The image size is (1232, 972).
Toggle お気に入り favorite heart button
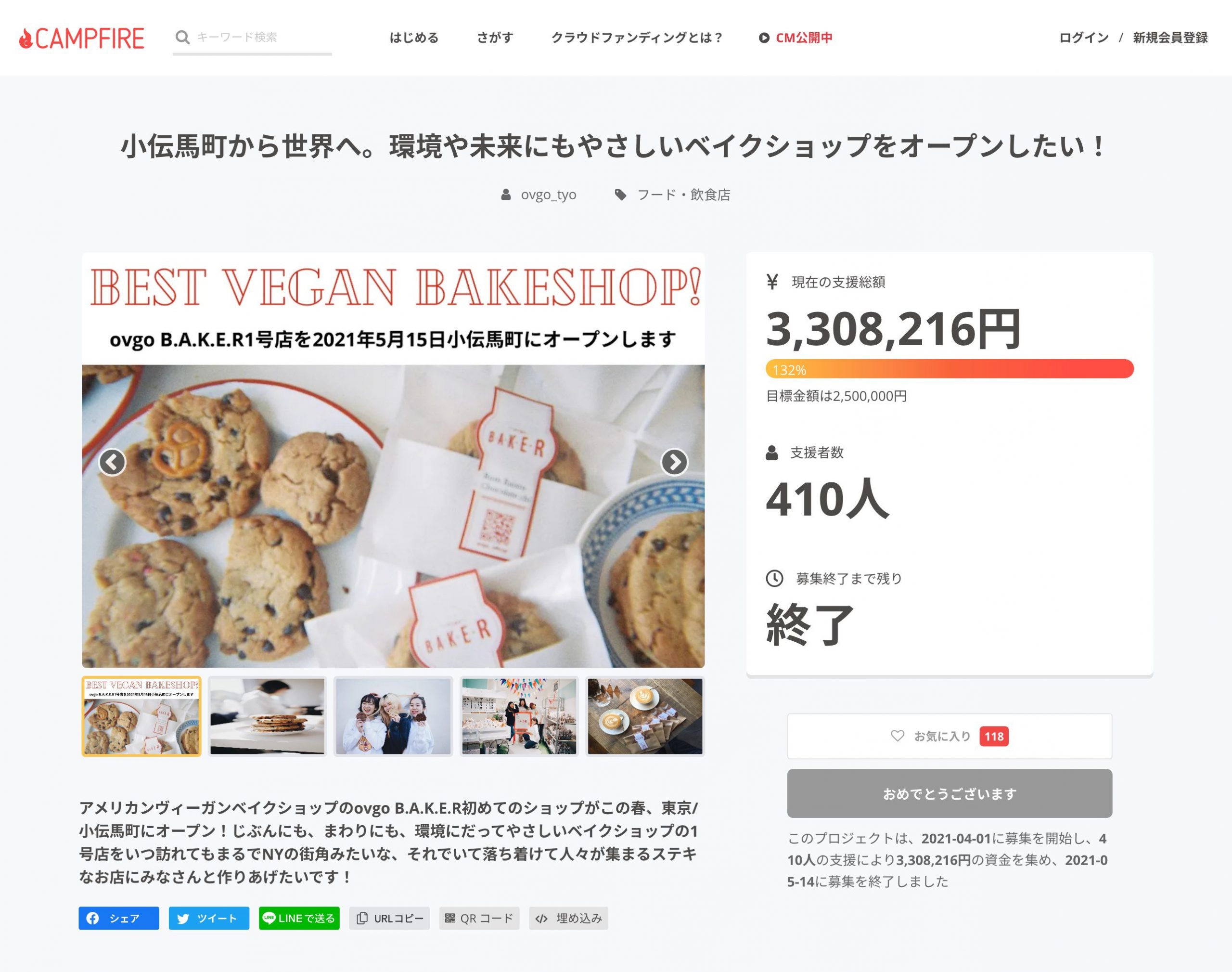(x=950, y=736)
